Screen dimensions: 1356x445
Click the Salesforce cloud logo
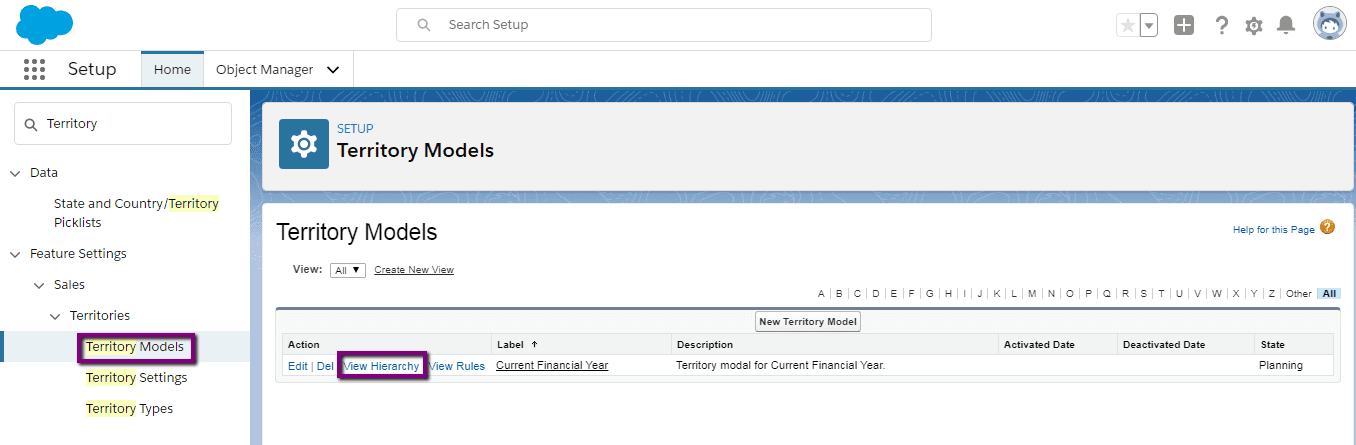[x=45, y=24]
